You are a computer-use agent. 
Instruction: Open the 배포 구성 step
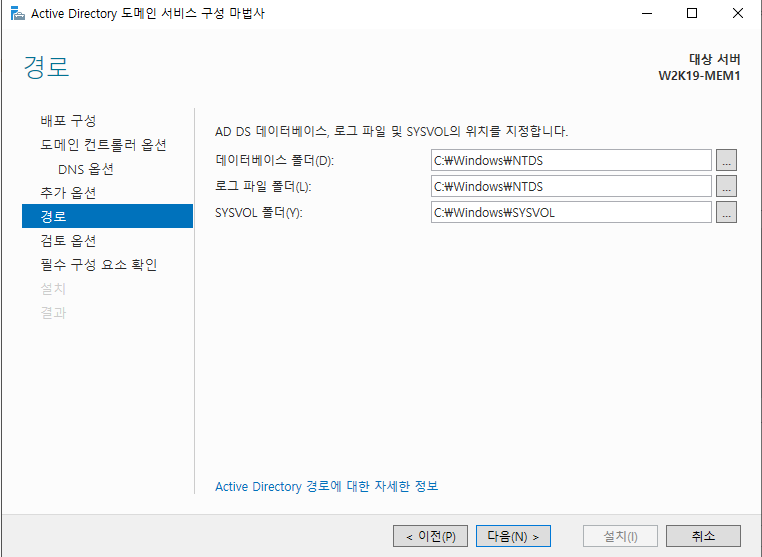[x=69, y=121]
